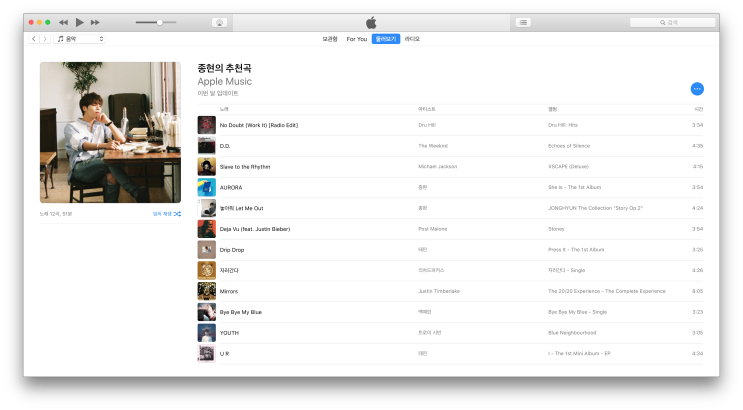Click artist name Dru Hill
743x410 pixels.
[427, 125]
